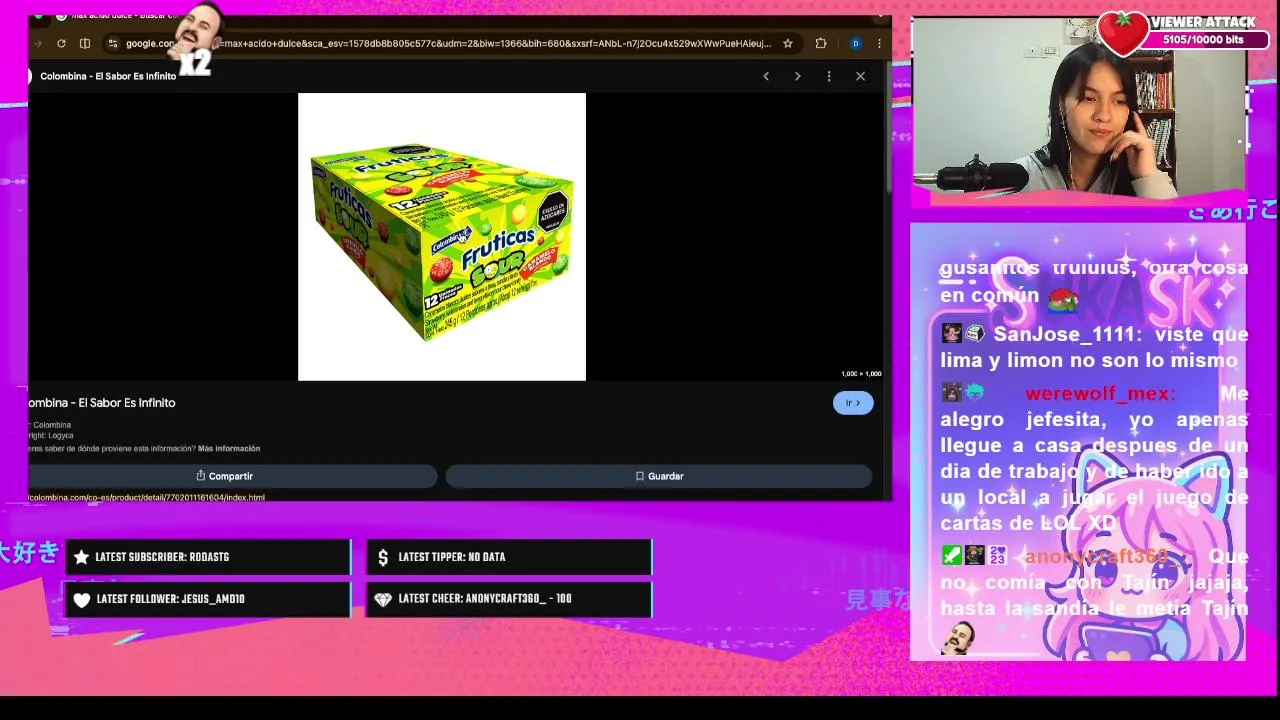The height and width of the screenshot is (720, 1280).
Task: Open image viewer more-options dots
Action: (x=829, y=76)
